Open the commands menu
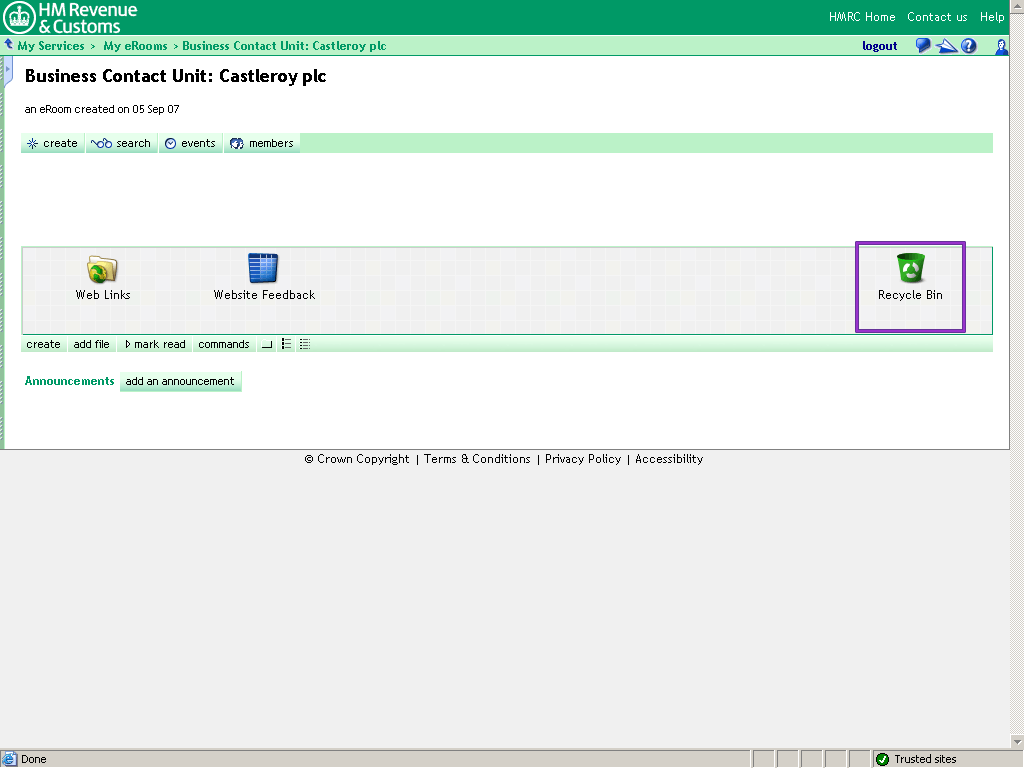 click(x=223, y=344)
